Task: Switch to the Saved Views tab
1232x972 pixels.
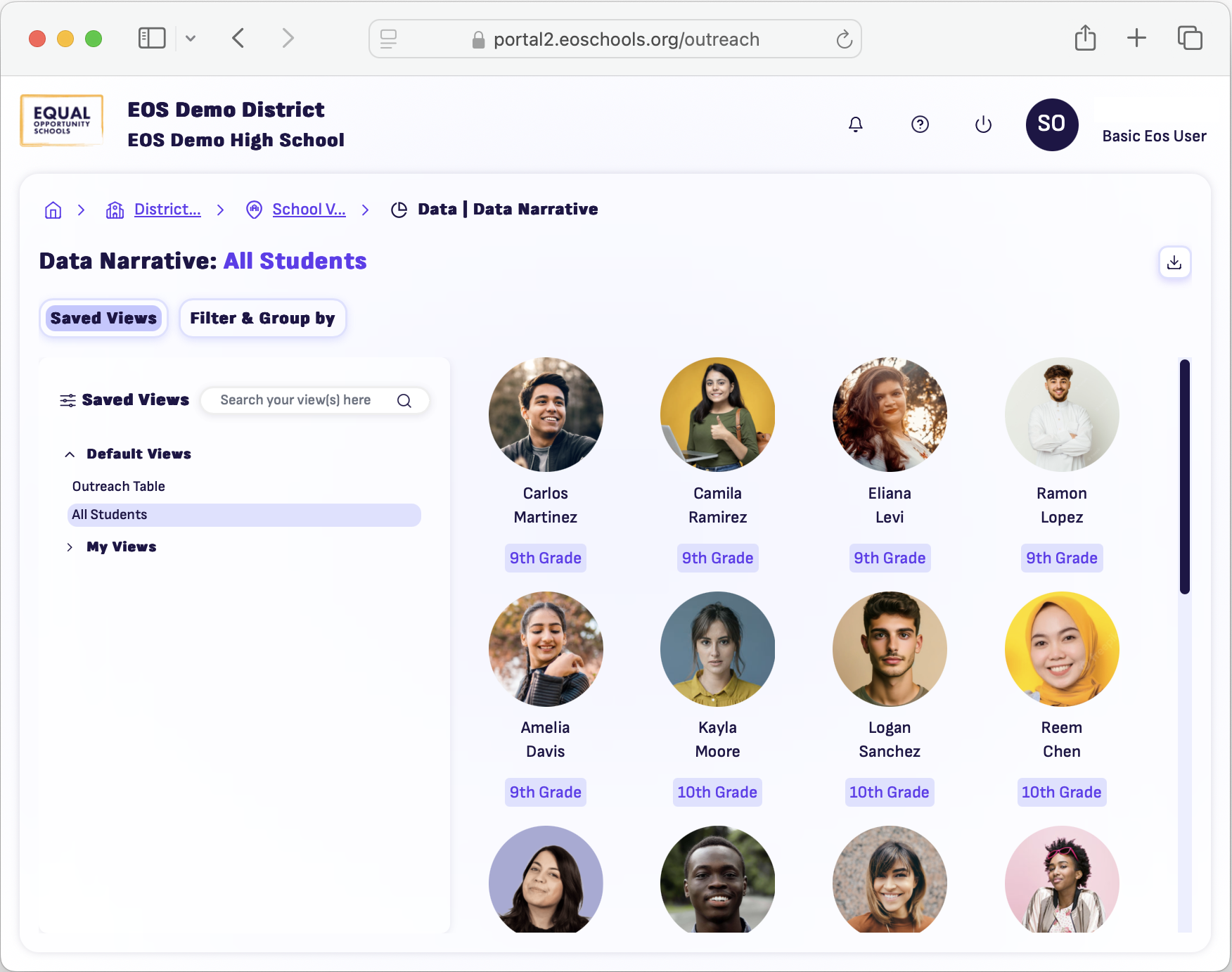Action: pyautogui.click(x=103, y=318)
